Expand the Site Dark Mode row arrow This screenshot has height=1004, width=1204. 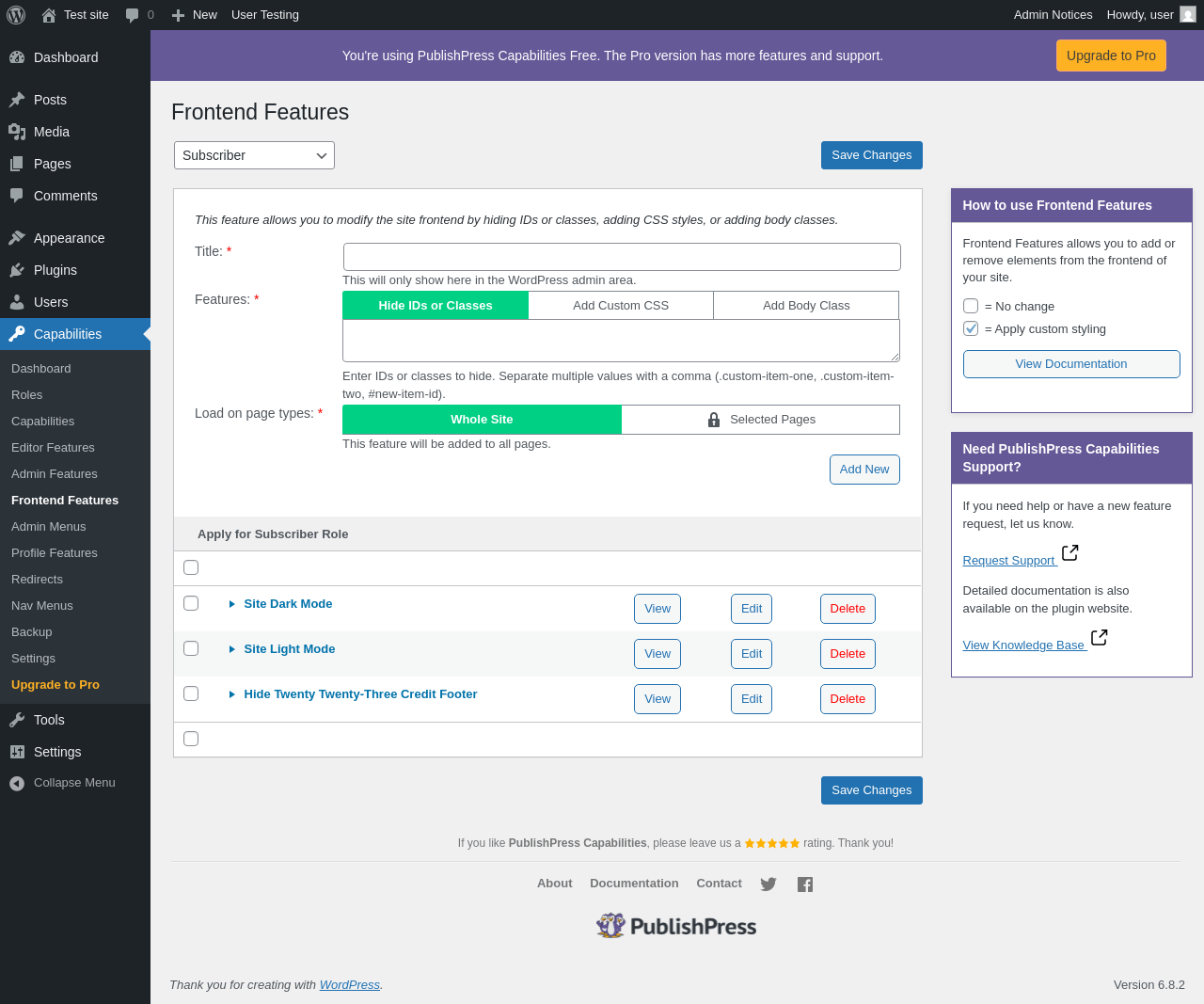pos(231,604)
